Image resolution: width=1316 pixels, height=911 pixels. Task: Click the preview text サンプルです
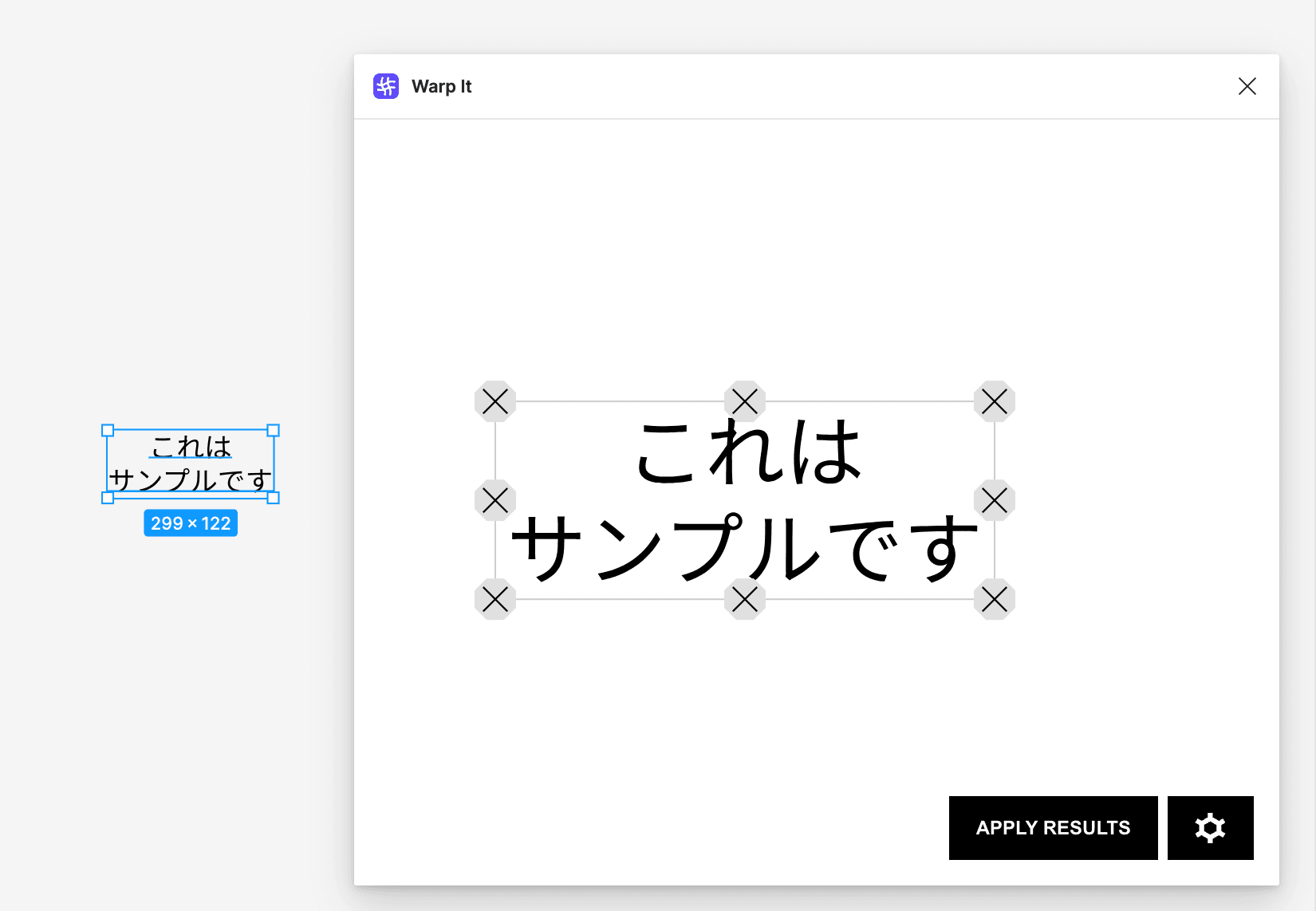[x=744, y=548]
